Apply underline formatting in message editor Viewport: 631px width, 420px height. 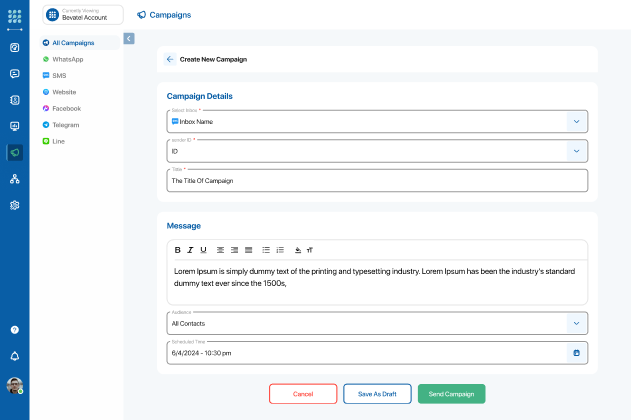coord(203,250)
